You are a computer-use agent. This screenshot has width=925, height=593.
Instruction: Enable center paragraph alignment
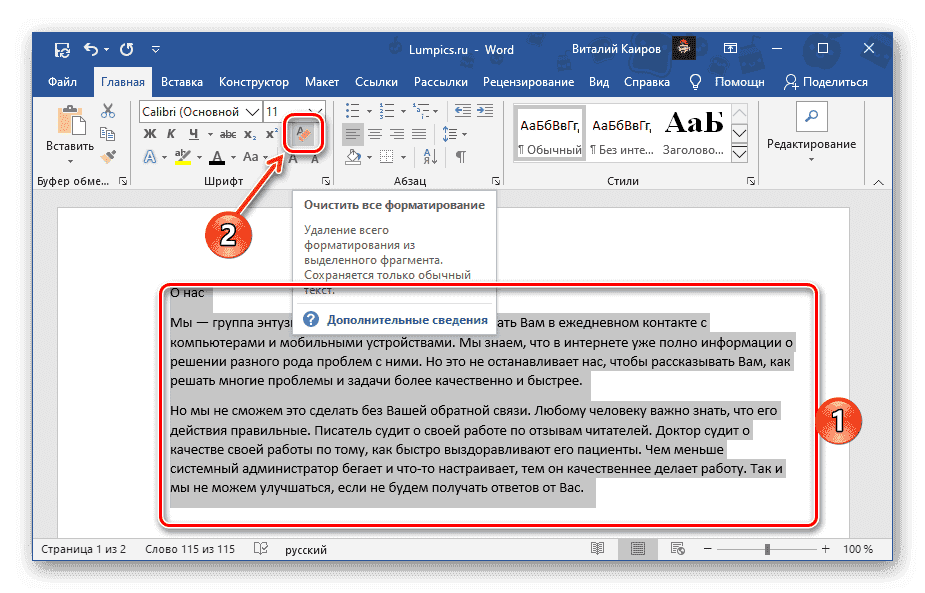pos(375,133)
